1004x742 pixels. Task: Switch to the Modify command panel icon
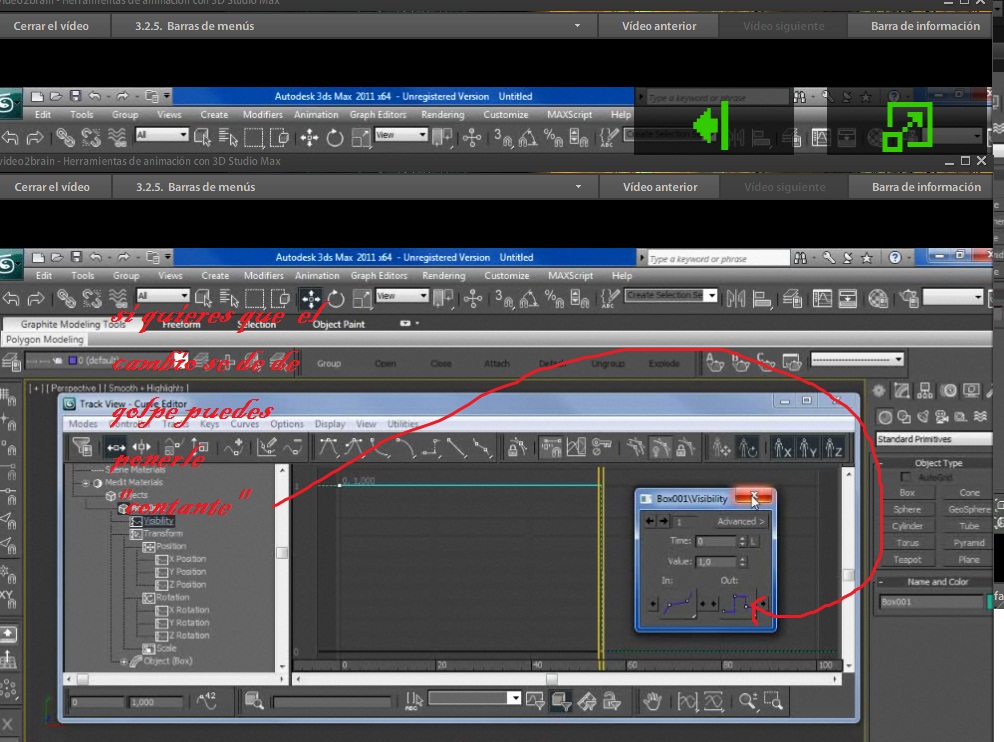(902, 391)
